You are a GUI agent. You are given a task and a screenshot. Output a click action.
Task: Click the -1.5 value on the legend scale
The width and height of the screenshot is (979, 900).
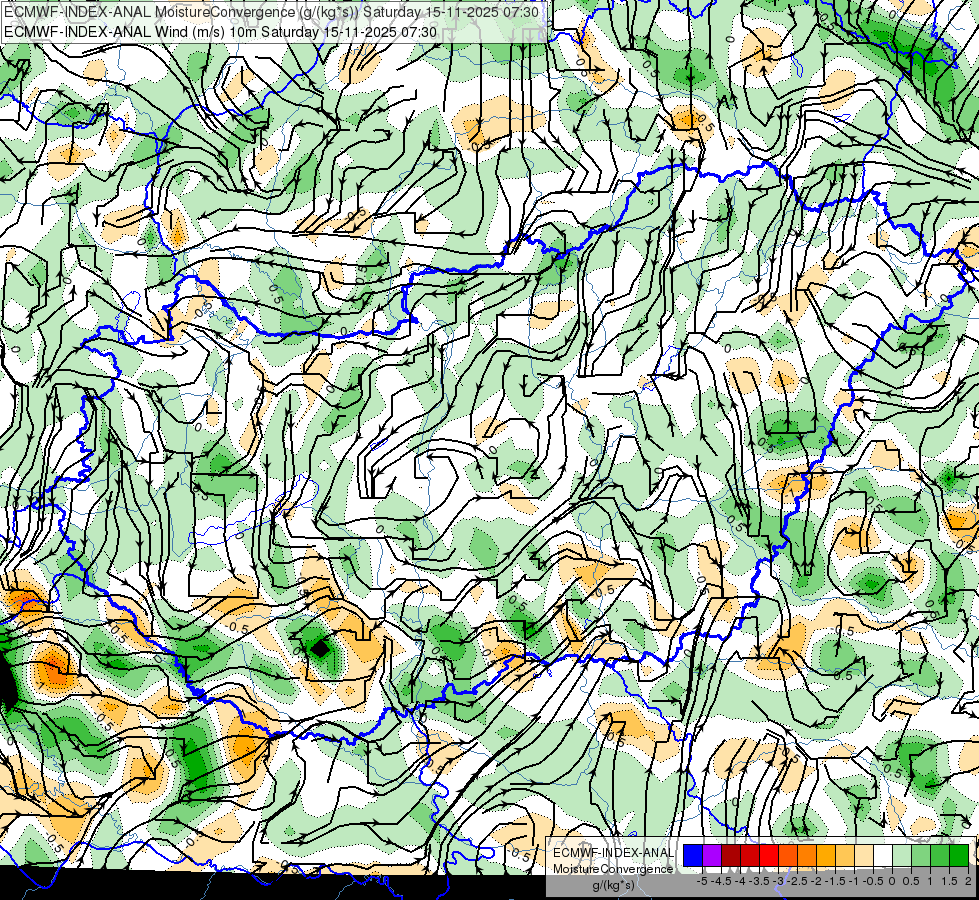pyautogui.click(x=833, y=881)
